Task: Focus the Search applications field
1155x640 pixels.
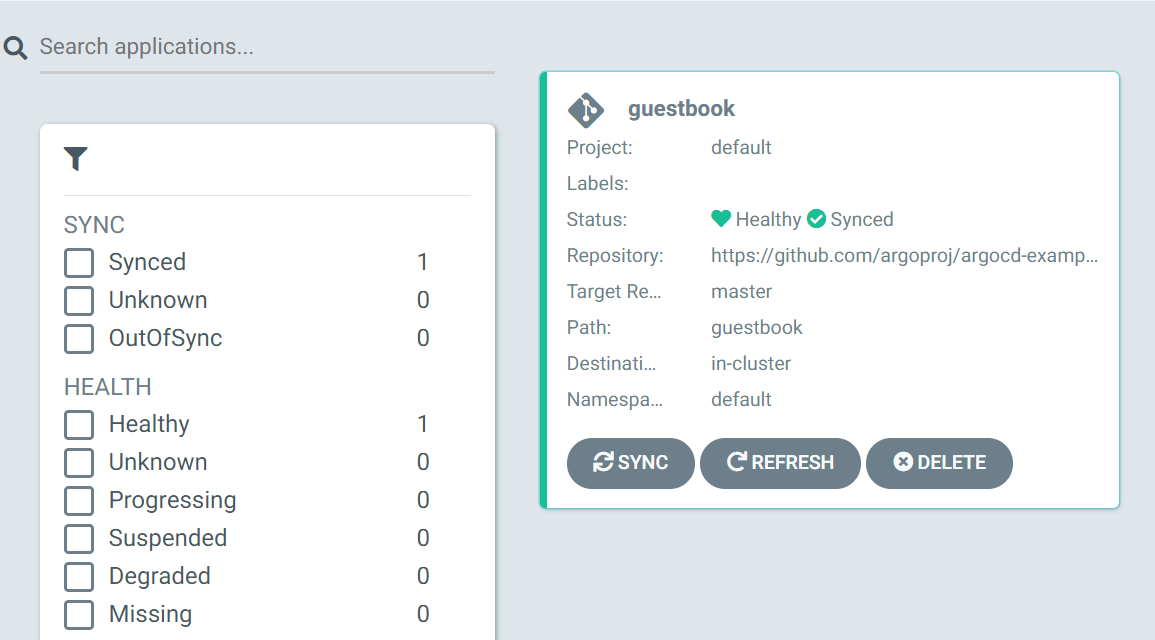Action: click(x=267, y=47)
